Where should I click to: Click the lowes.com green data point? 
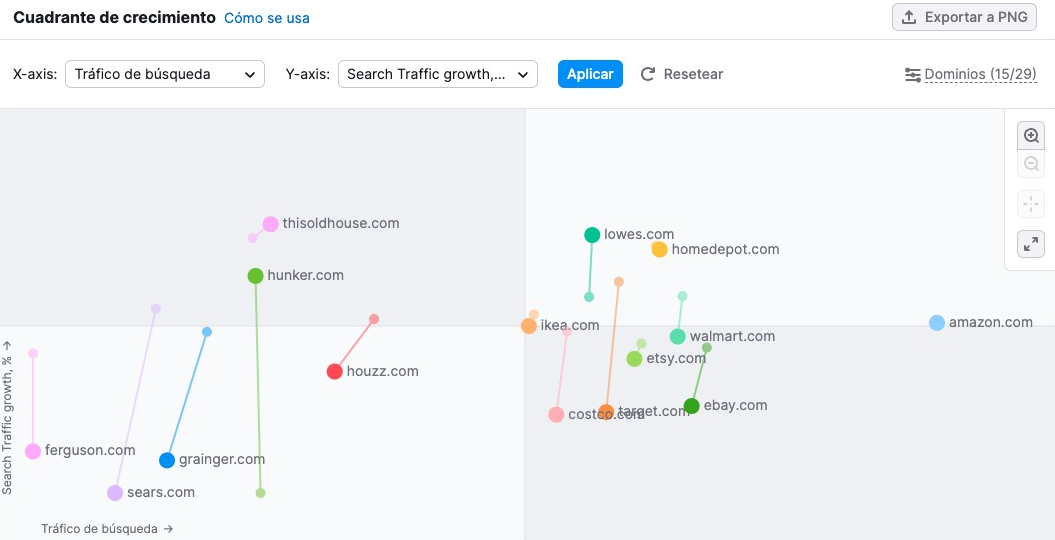592,235
